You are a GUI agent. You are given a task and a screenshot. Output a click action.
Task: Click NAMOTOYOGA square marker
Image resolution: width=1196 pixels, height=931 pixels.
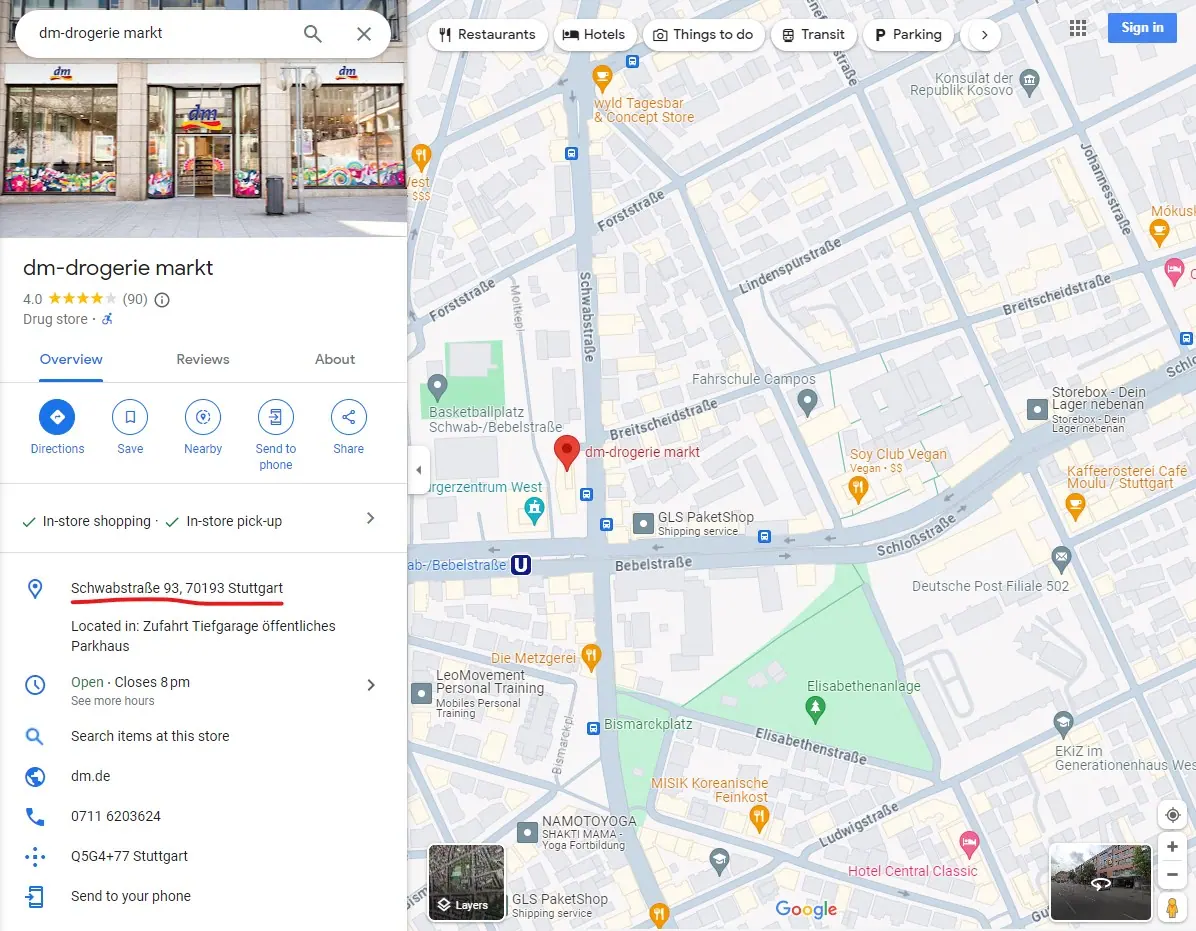527,832
